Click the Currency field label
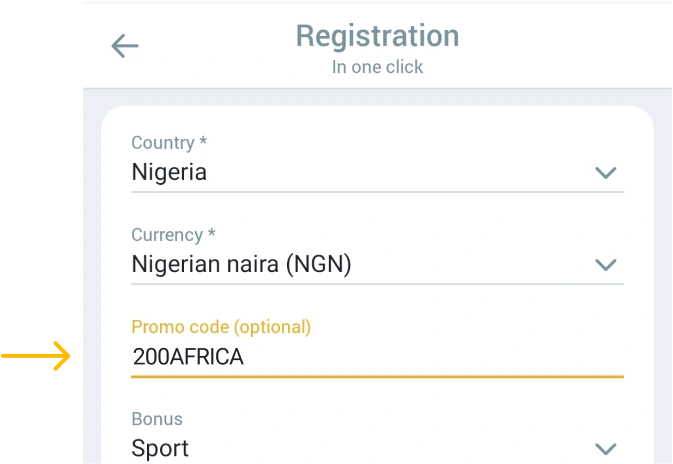 click(167, 235)
